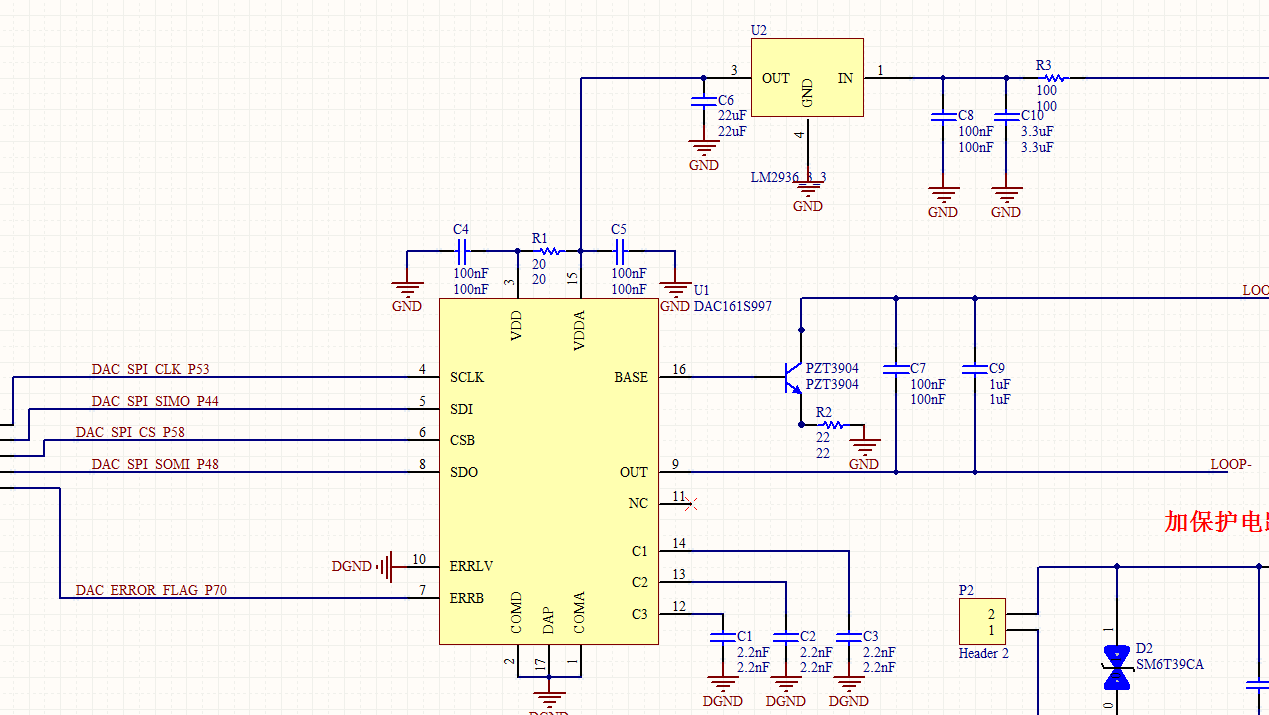Select capacitor C10 symbol
The width and height of the screenshot is (1269, 715).
click(1006, 117)
